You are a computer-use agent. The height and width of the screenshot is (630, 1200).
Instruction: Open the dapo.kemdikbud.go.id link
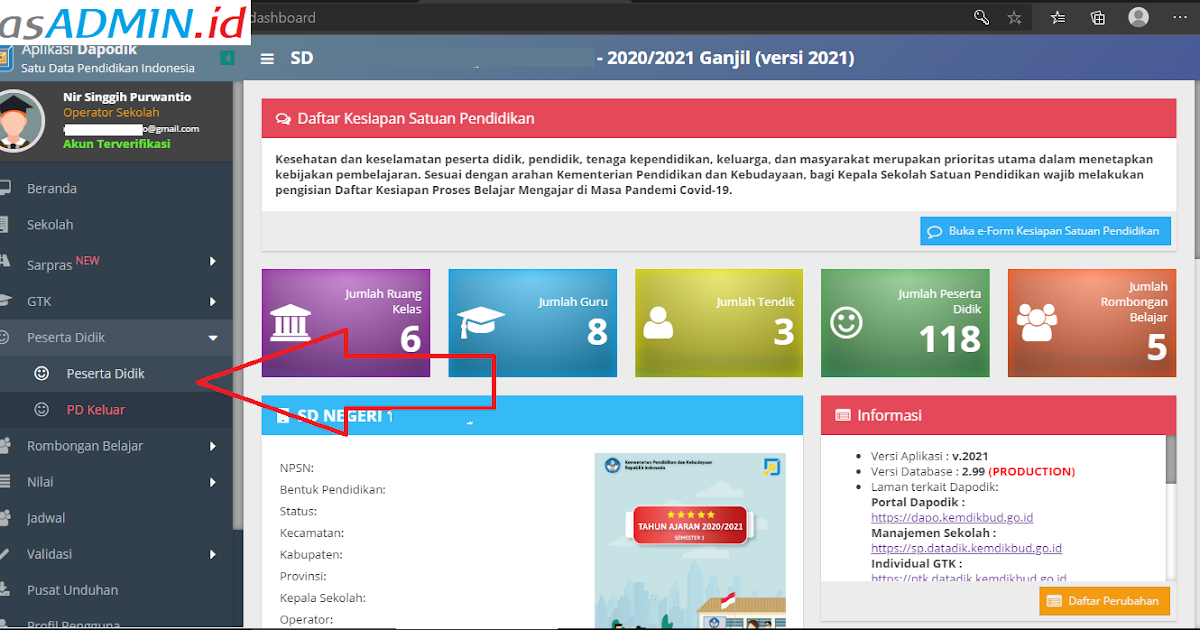click(951, 517)
